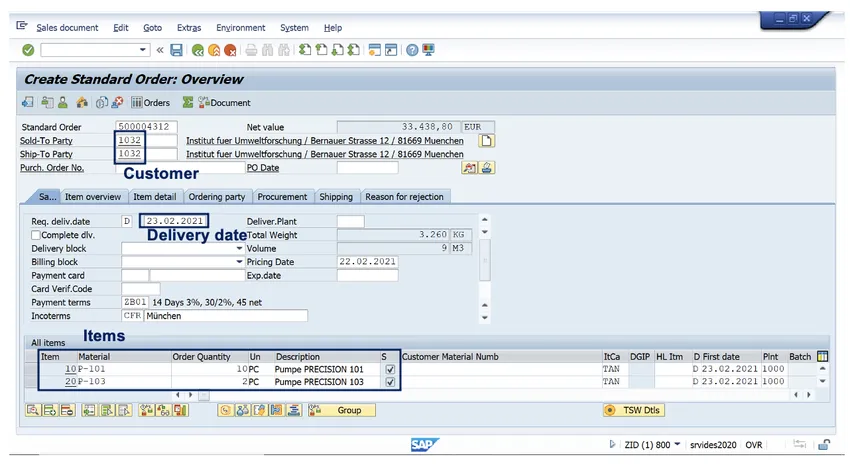The height and width of the screenshot is (465, 850).
Task: Switch to the Procurement tab
Action: tap(282, 197)
